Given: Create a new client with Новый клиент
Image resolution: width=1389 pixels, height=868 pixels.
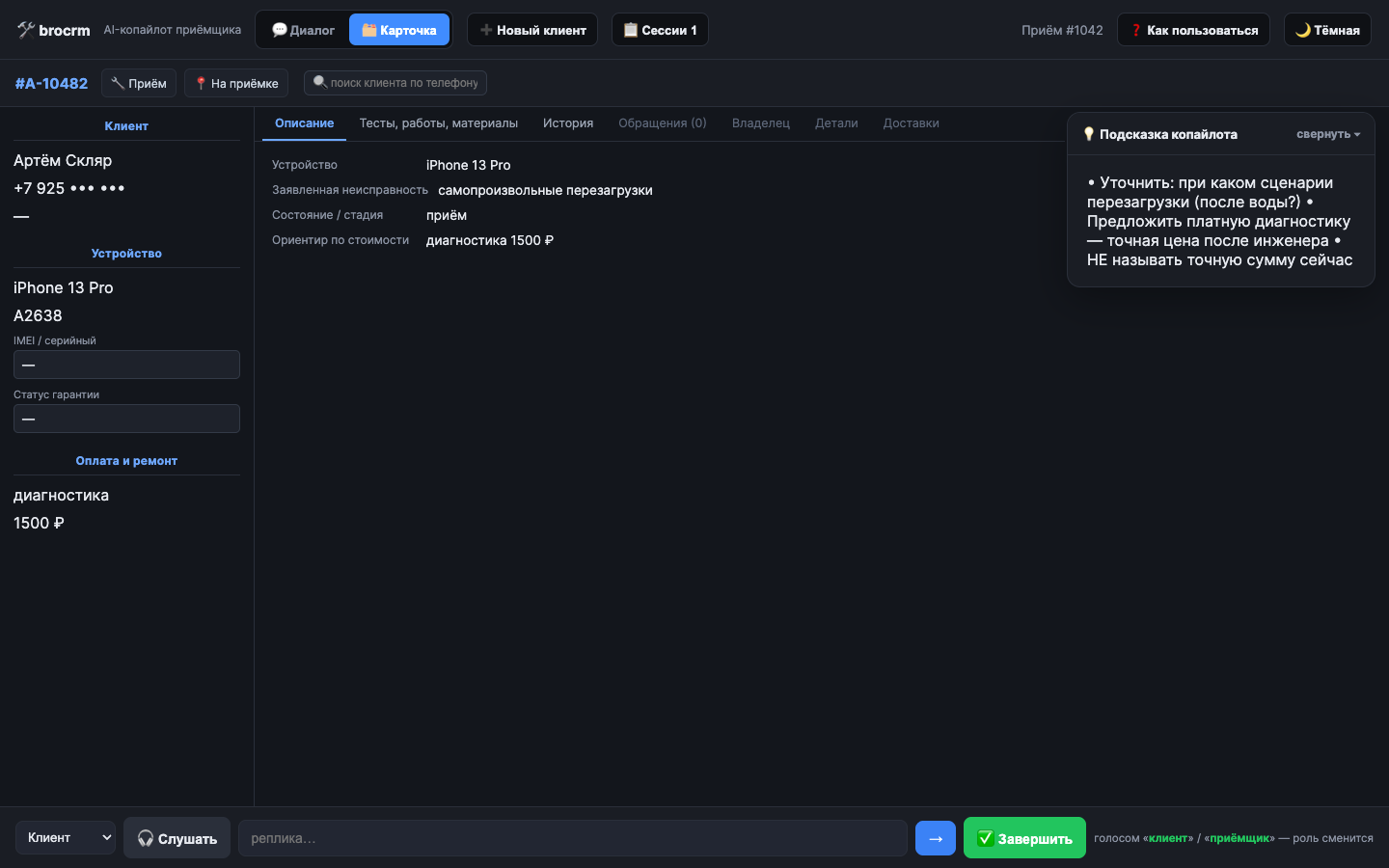Looking at the screenshot, I should [532, 30].
